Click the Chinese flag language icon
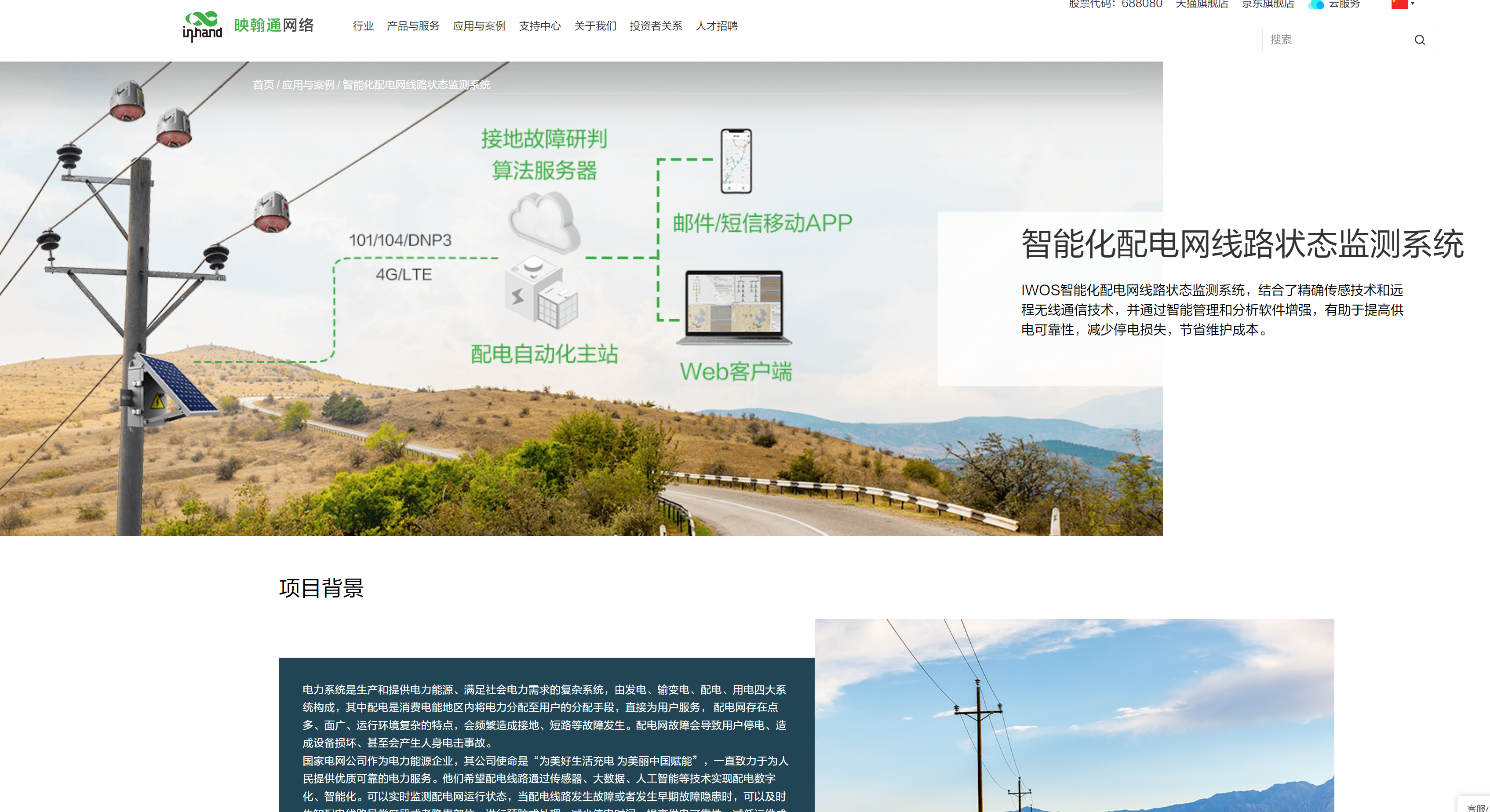This screenshot has height=812, width=1490. point(1399,4)
